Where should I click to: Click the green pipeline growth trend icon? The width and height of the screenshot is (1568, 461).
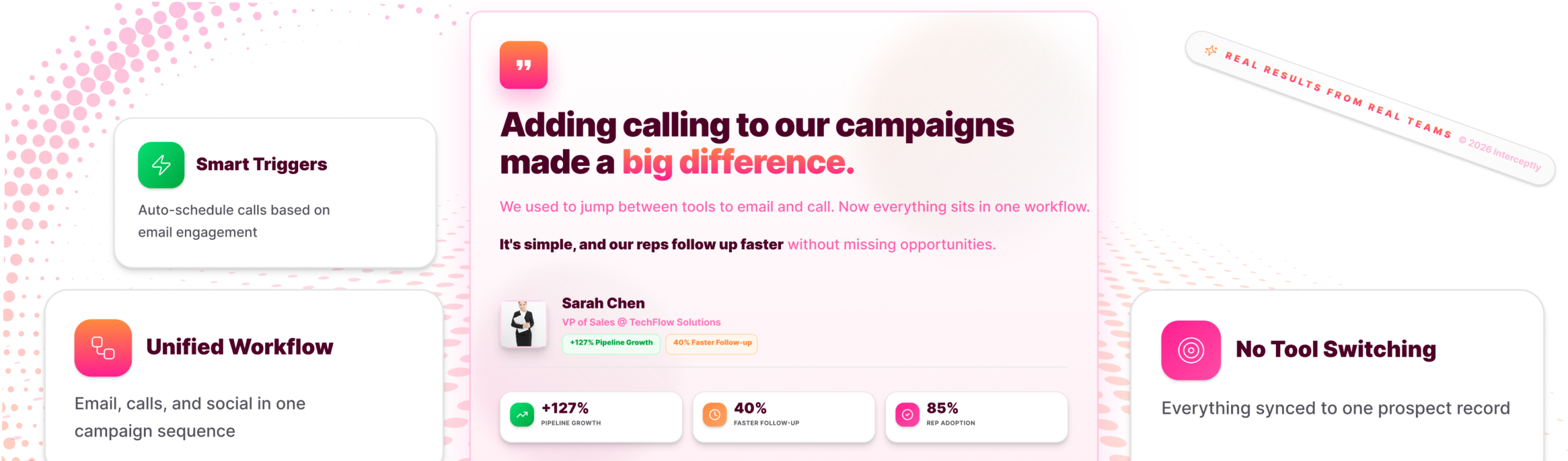[522, 414]
